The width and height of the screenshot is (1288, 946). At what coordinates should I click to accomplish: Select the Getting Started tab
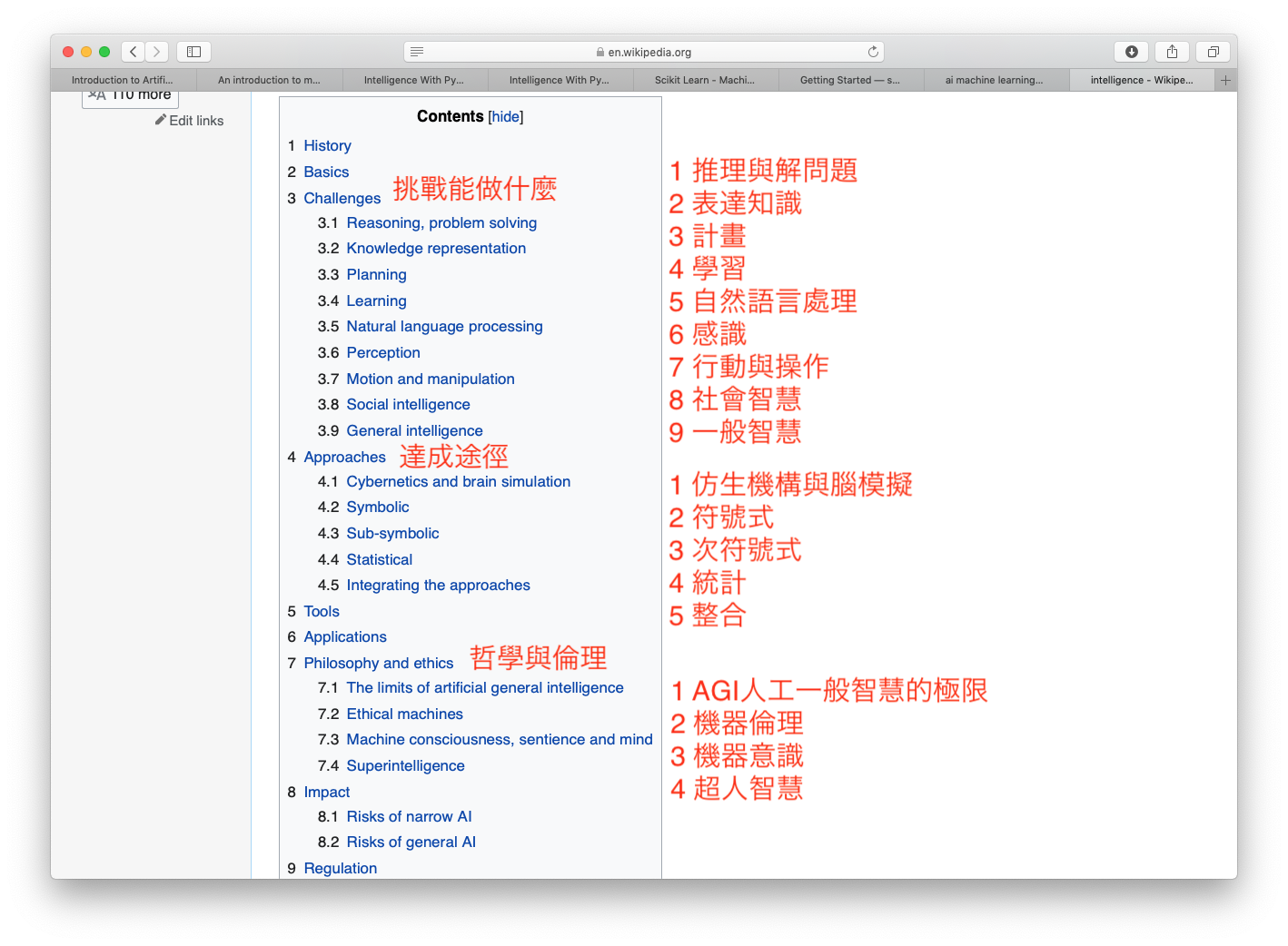[850, 80]
